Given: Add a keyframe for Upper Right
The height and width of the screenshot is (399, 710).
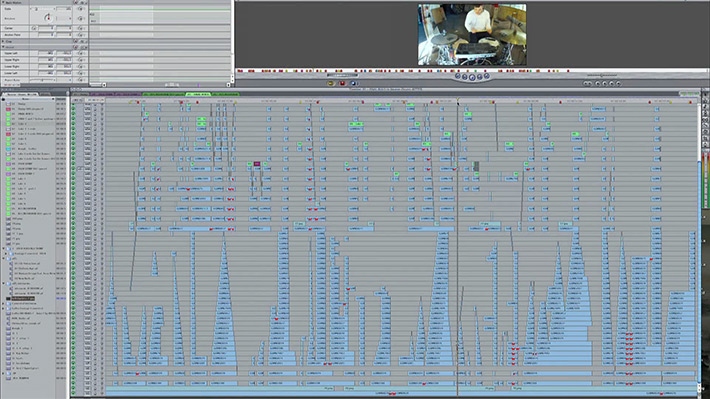Looking at the screenshot, I should [81, 60].
